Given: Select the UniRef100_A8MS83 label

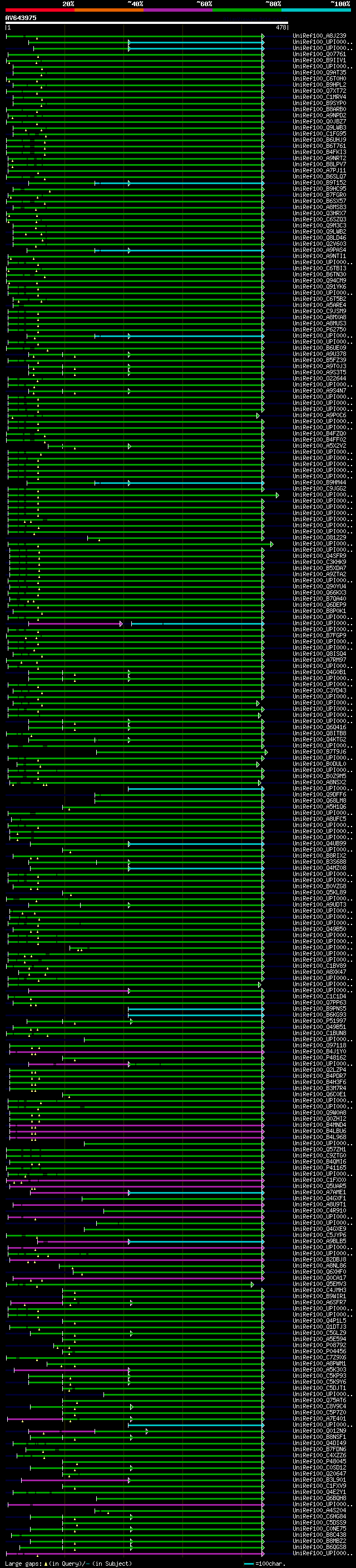Looking at the screenshot, I should pyautogui.click(x=319, y=207).
